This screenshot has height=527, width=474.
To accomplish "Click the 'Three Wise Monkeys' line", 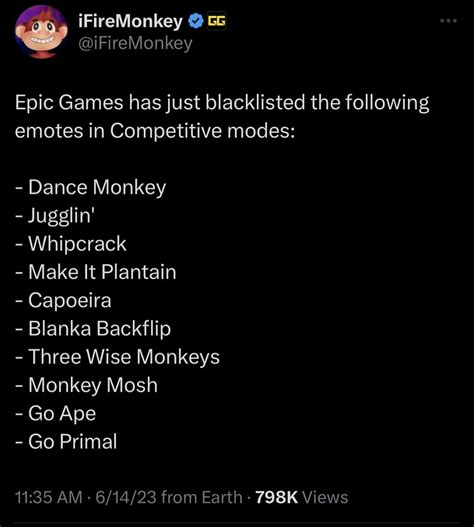I will [x=117, y=357].
